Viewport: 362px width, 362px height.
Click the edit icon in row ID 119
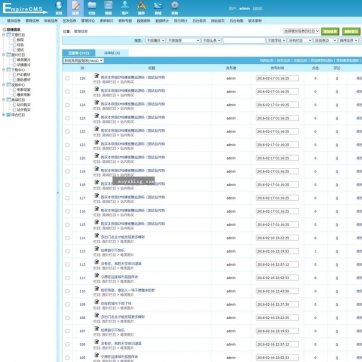(96, 169)
